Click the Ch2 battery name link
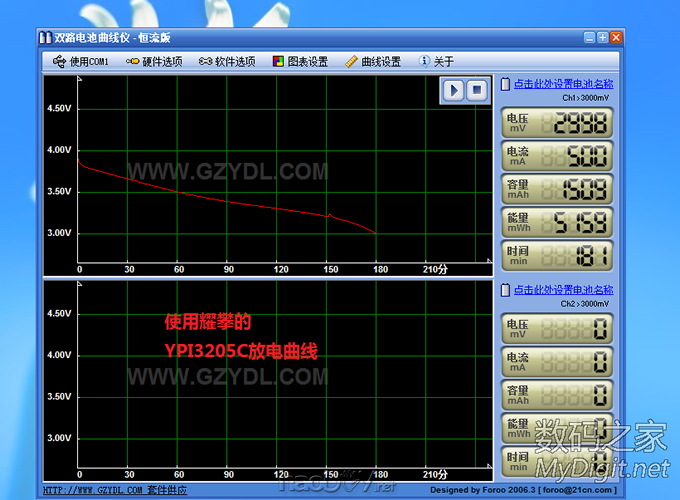 pos(563,289)
